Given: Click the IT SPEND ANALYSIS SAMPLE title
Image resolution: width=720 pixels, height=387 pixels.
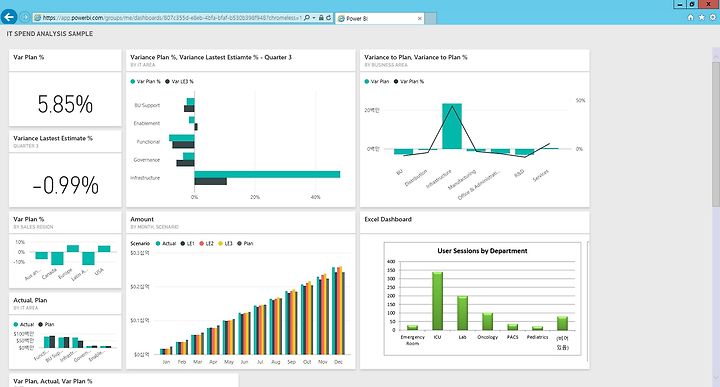Looking at the screenshot, I should [x=50, y=34].
